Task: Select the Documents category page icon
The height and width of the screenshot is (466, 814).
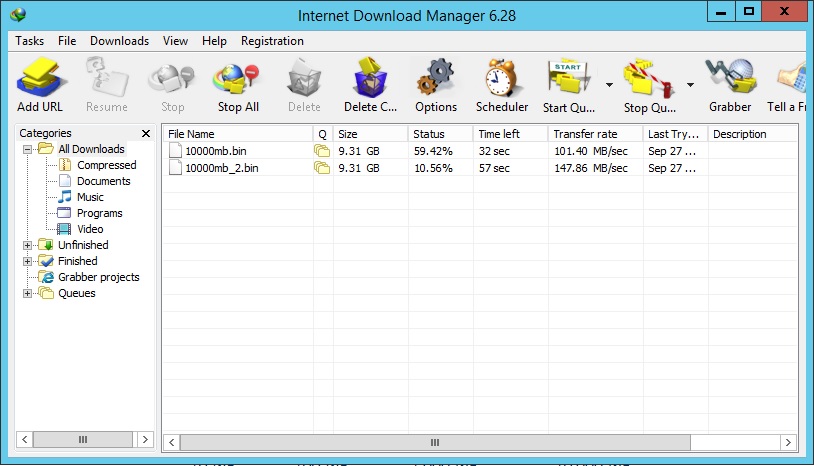Action: click(x=65, y=181)
